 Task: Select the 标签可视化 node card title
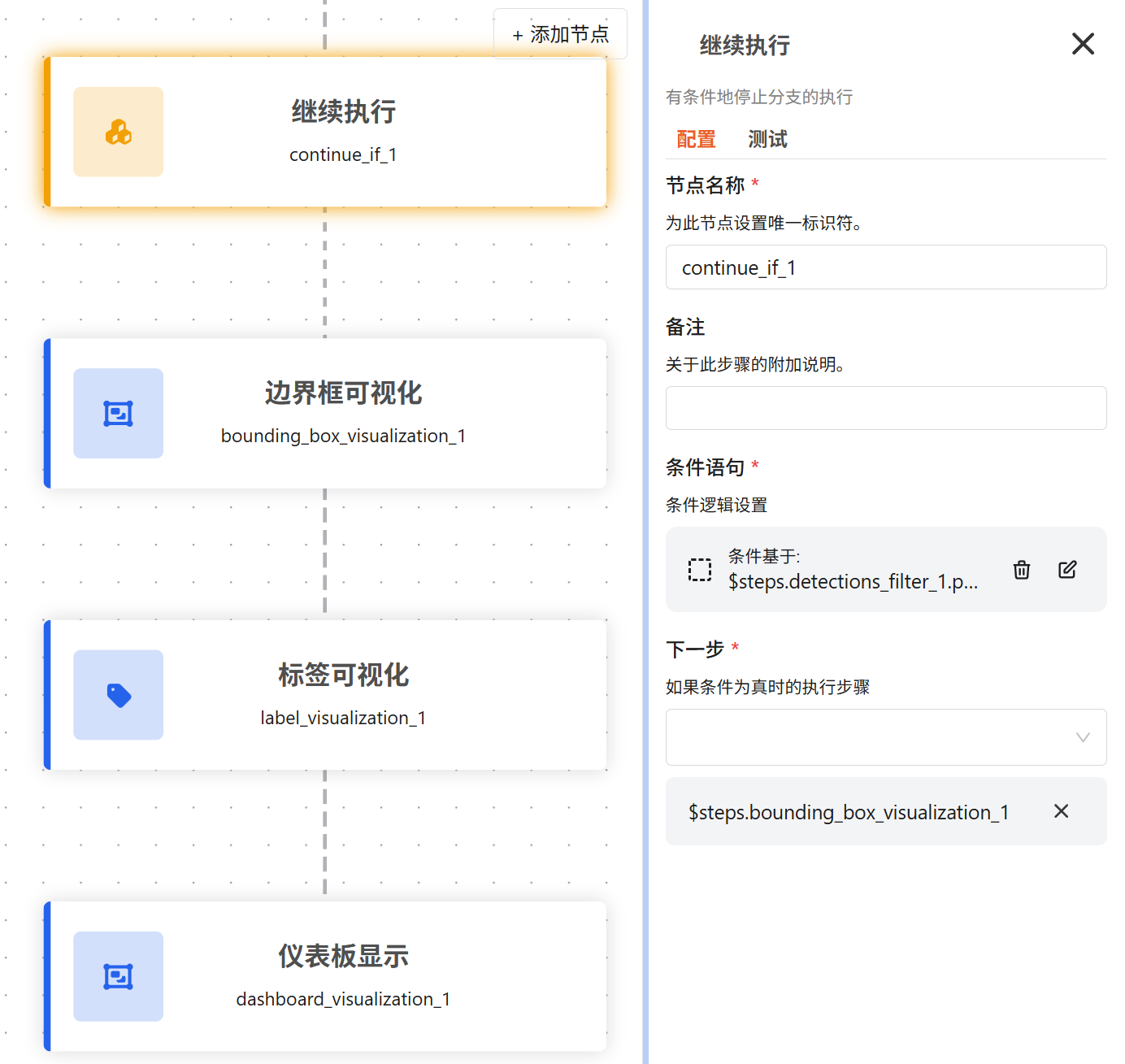(x=343, y=675)
